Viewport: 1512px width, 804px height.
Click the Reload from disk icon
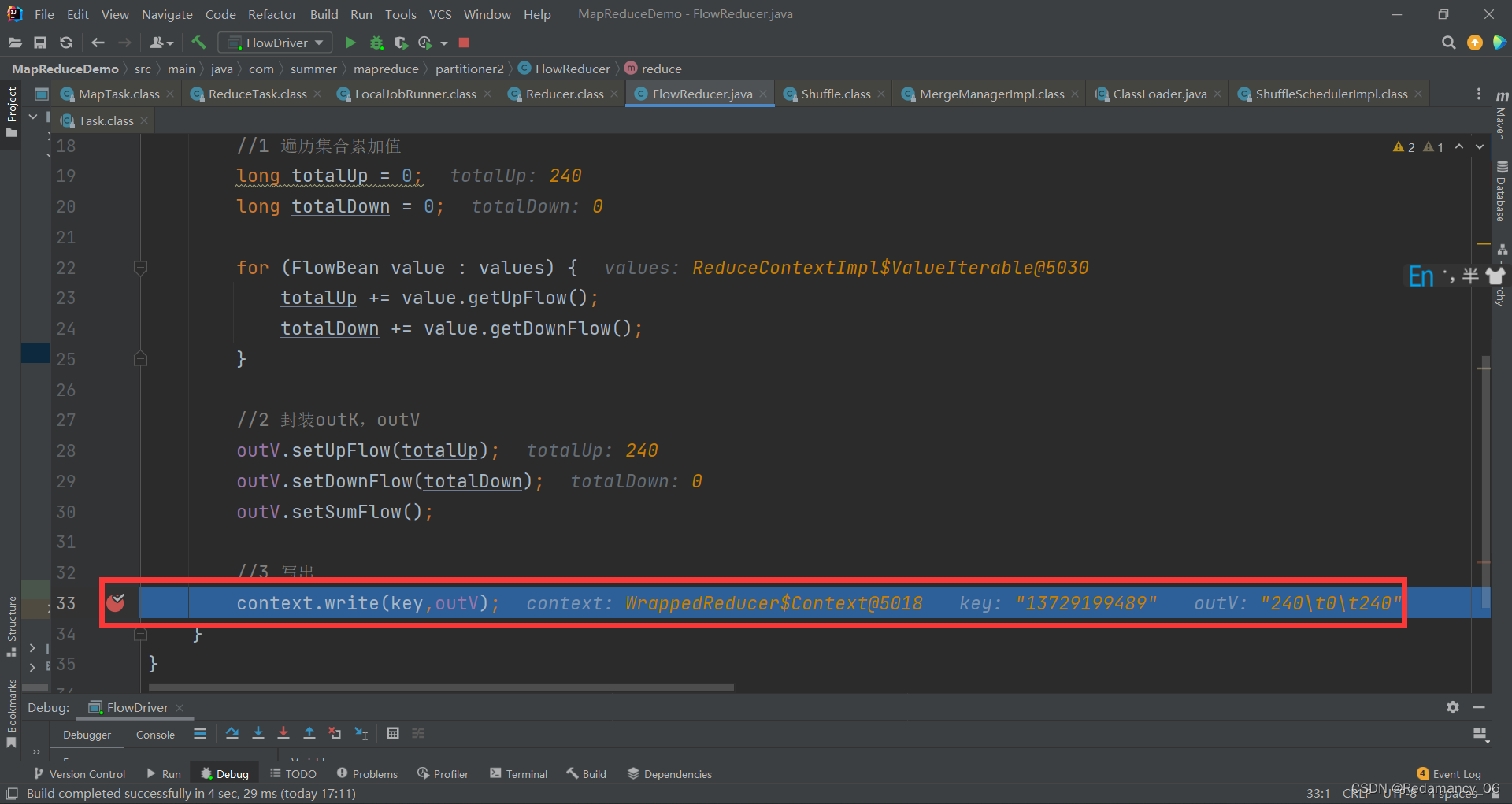66,43
